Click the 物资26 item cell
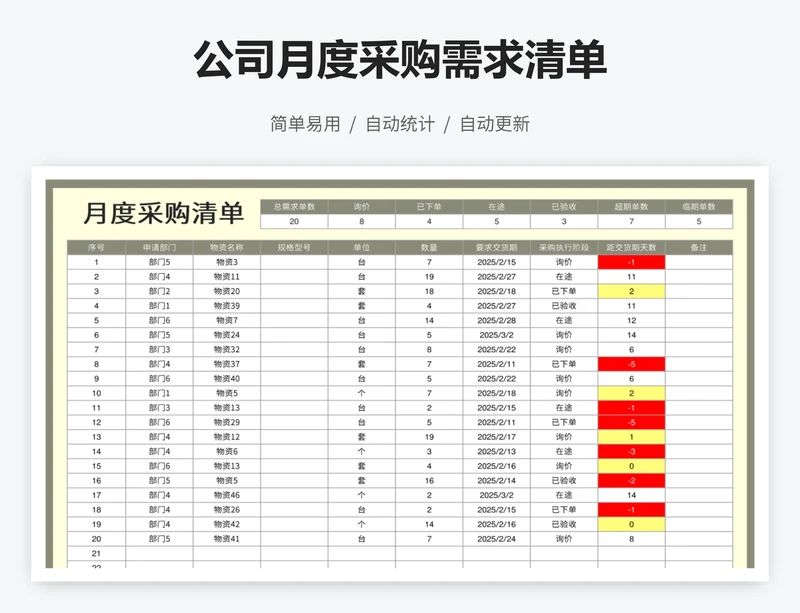This screenshot has width=800, height=613. 227,509
